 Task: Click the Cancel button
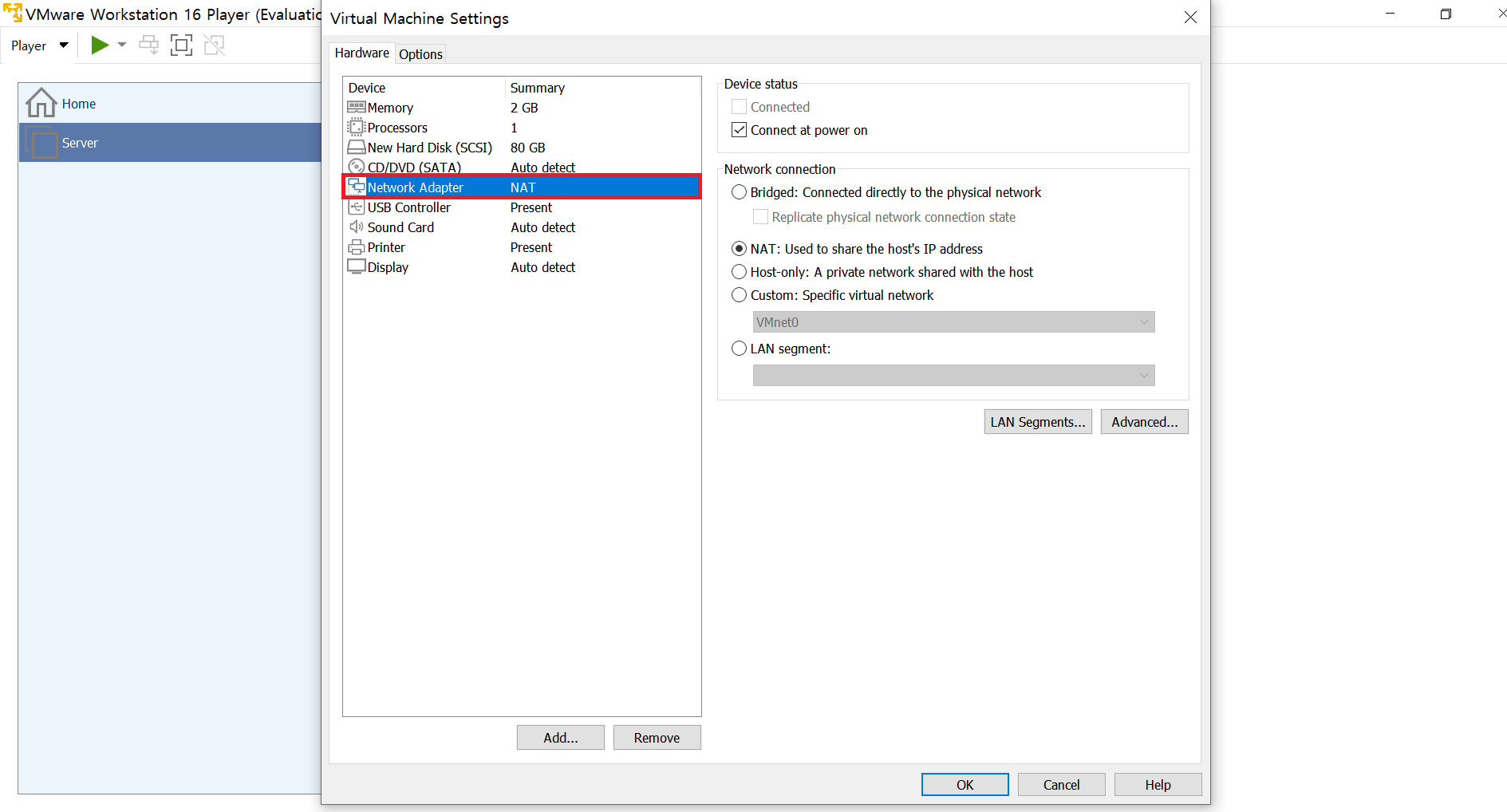point(1062,785)
